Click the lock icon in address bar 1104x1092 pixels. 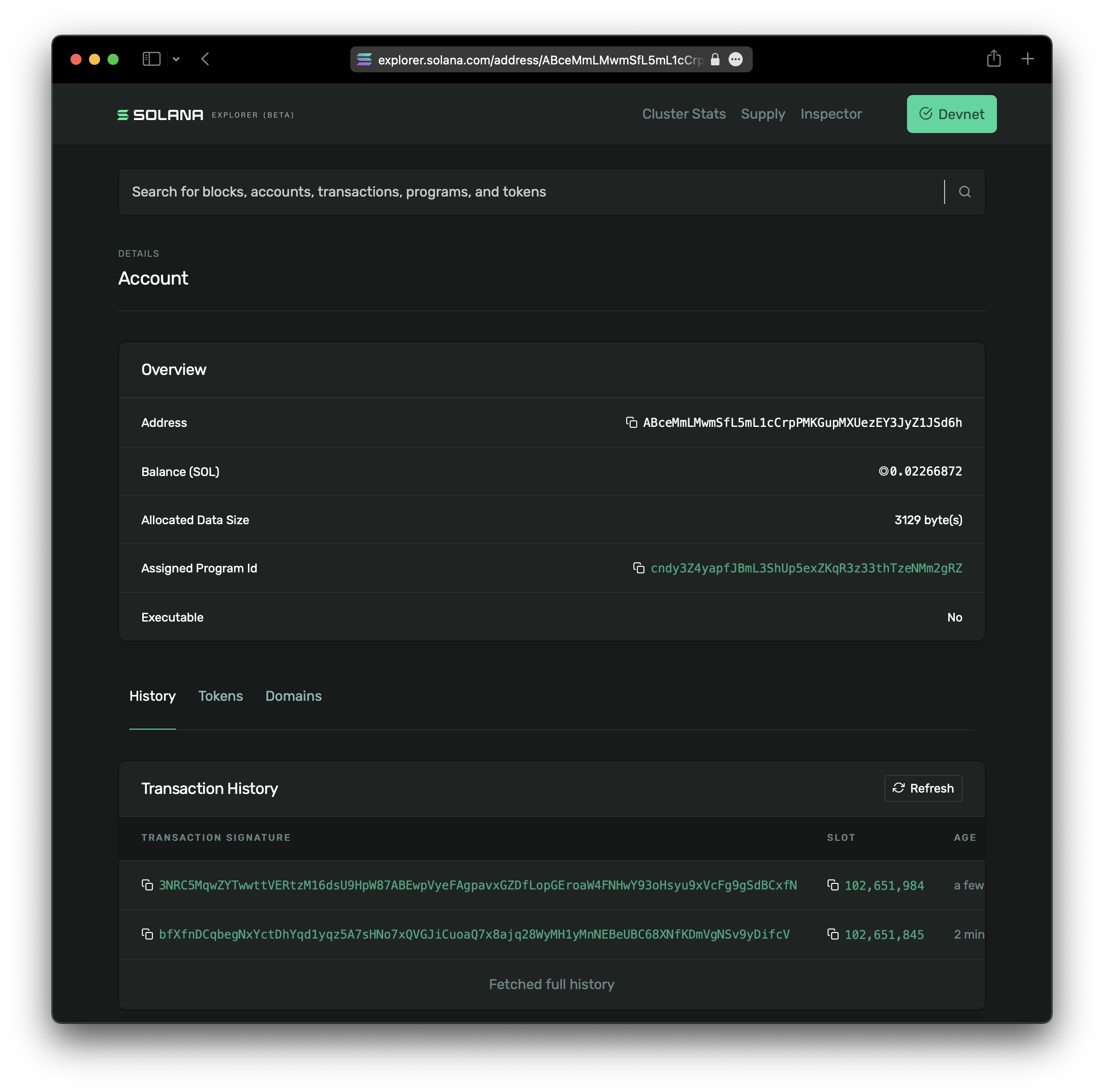715,59
